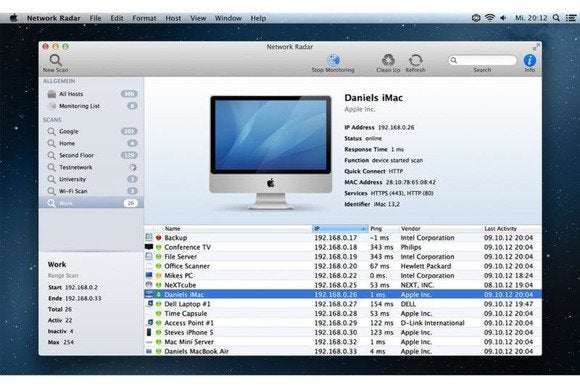The height and width of the screenshot is (388, 580).
Task: Open the Edit menu
Action: point(117,18)
